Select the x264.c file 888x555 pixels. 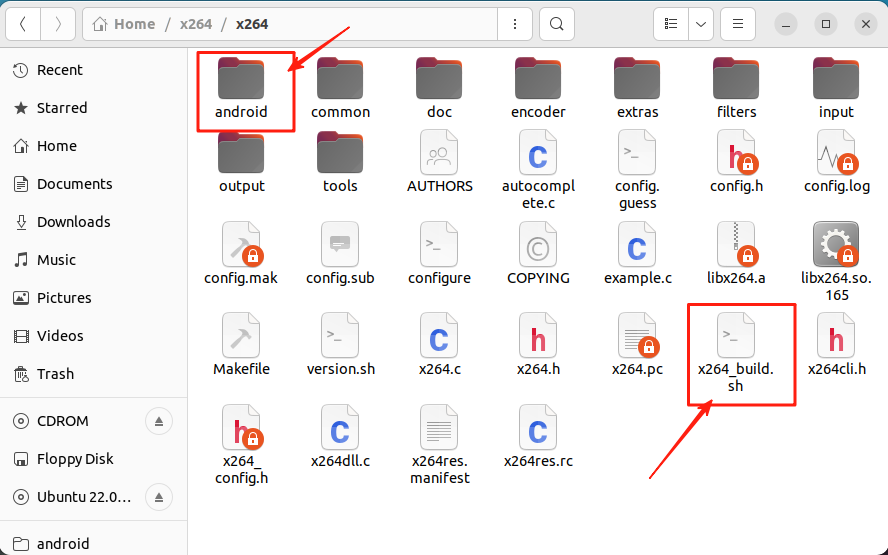tap(439, 344)
